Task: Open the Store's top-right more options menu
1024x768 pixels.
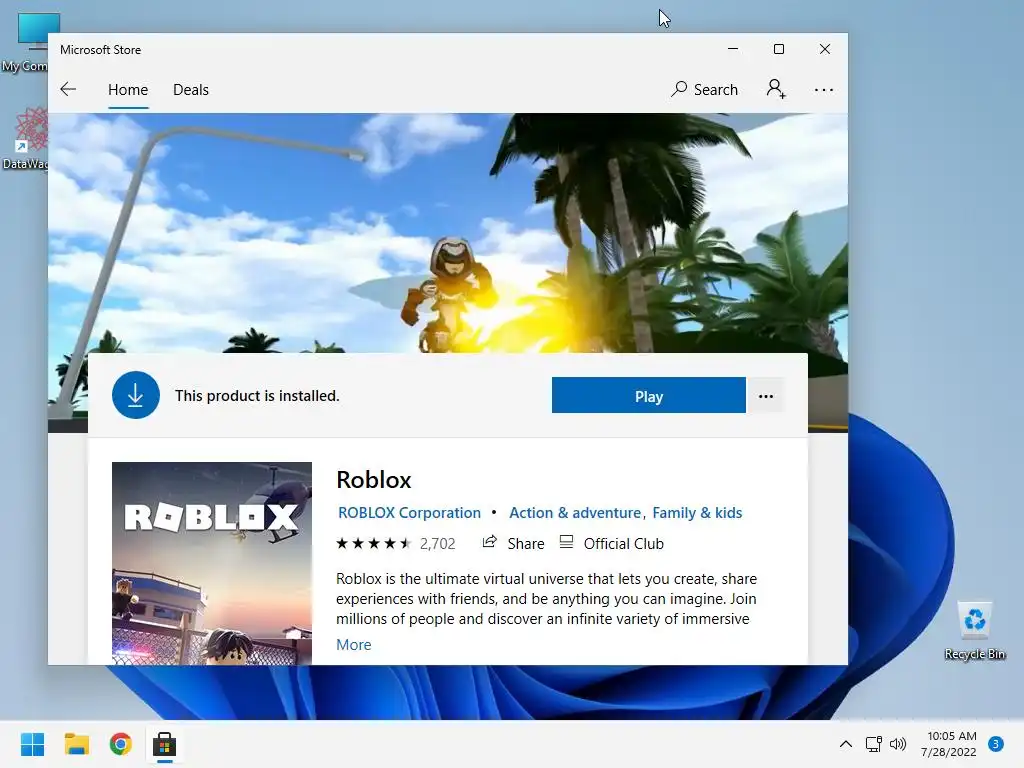Action: coord(824,90)
